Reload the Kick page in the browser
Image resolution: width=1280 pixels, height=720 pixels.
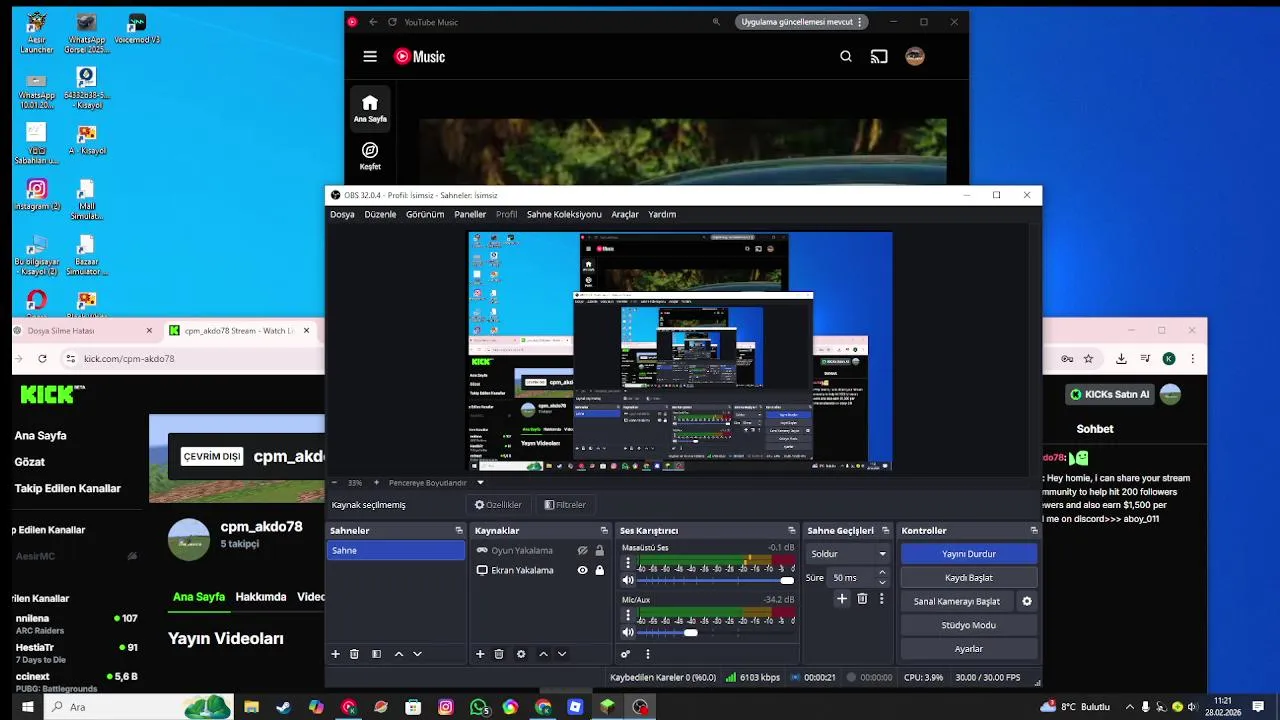click(42, 358)
